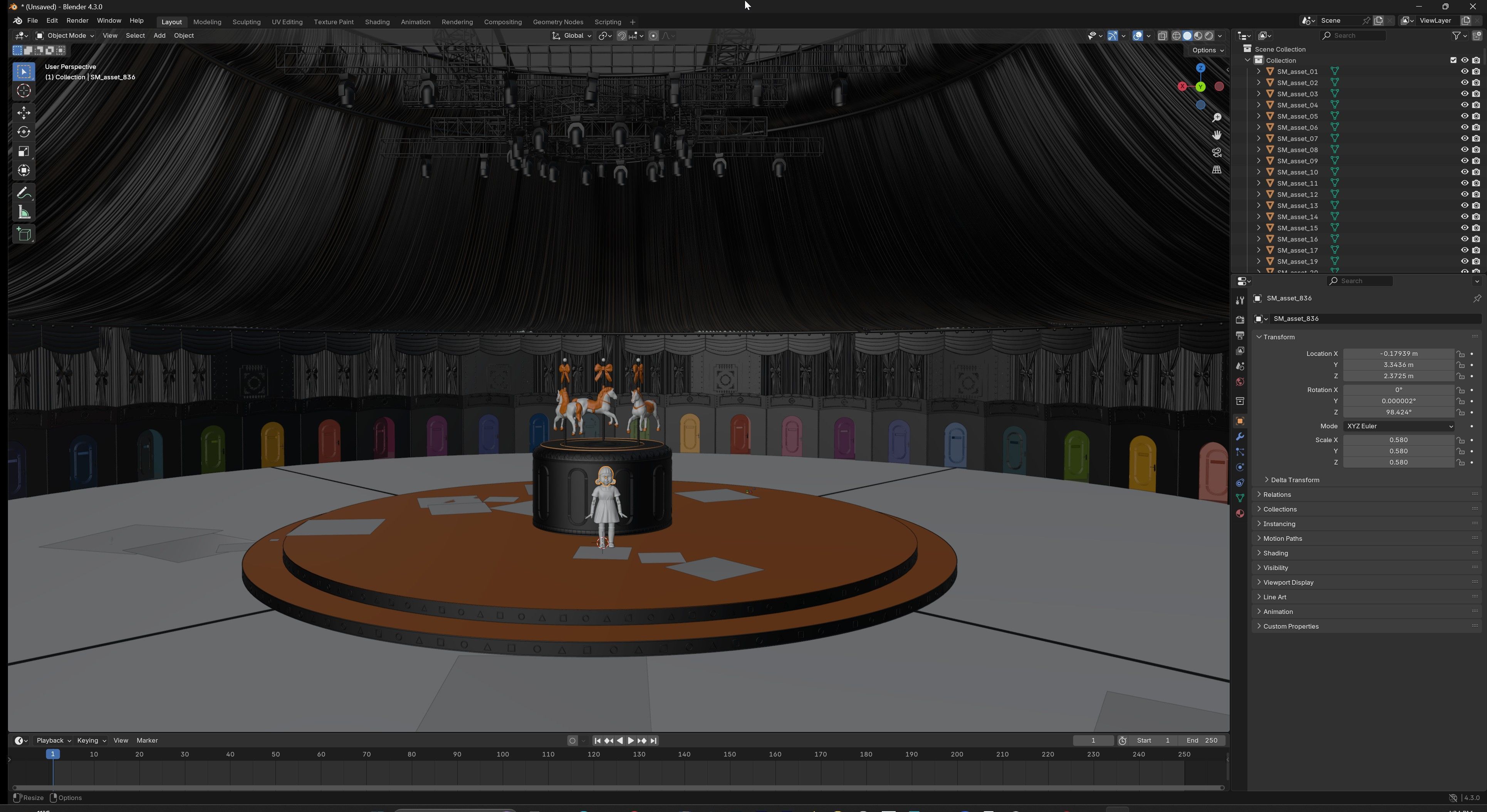Click the viewport Options button

coord(1208,50)
